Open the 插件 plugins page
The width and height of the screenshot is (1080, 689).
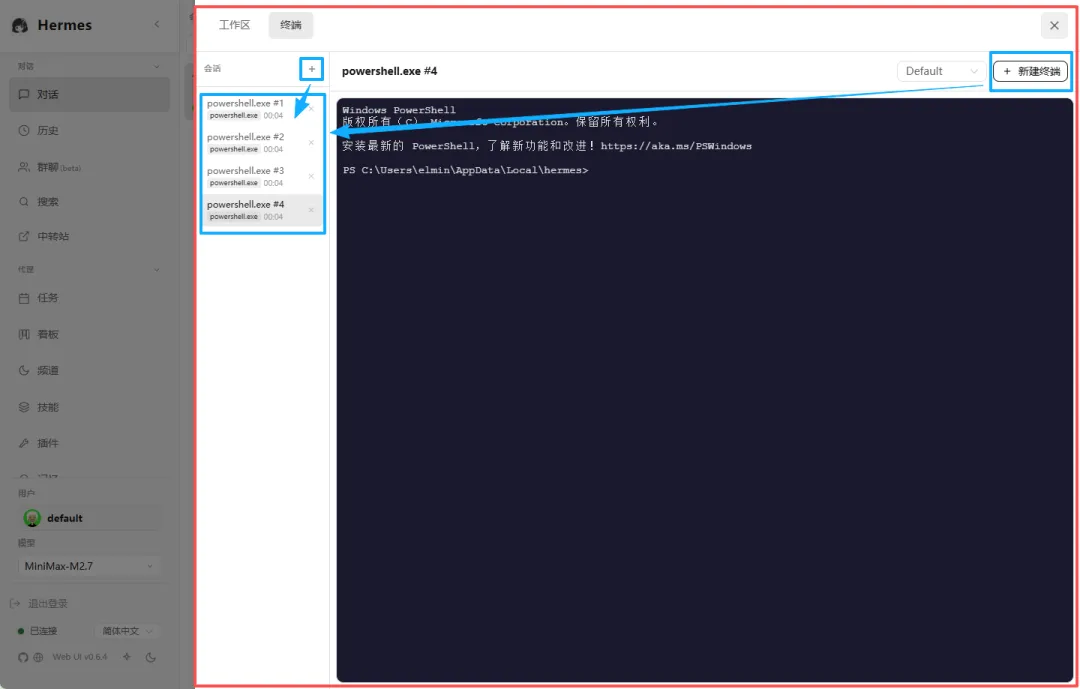90,443
